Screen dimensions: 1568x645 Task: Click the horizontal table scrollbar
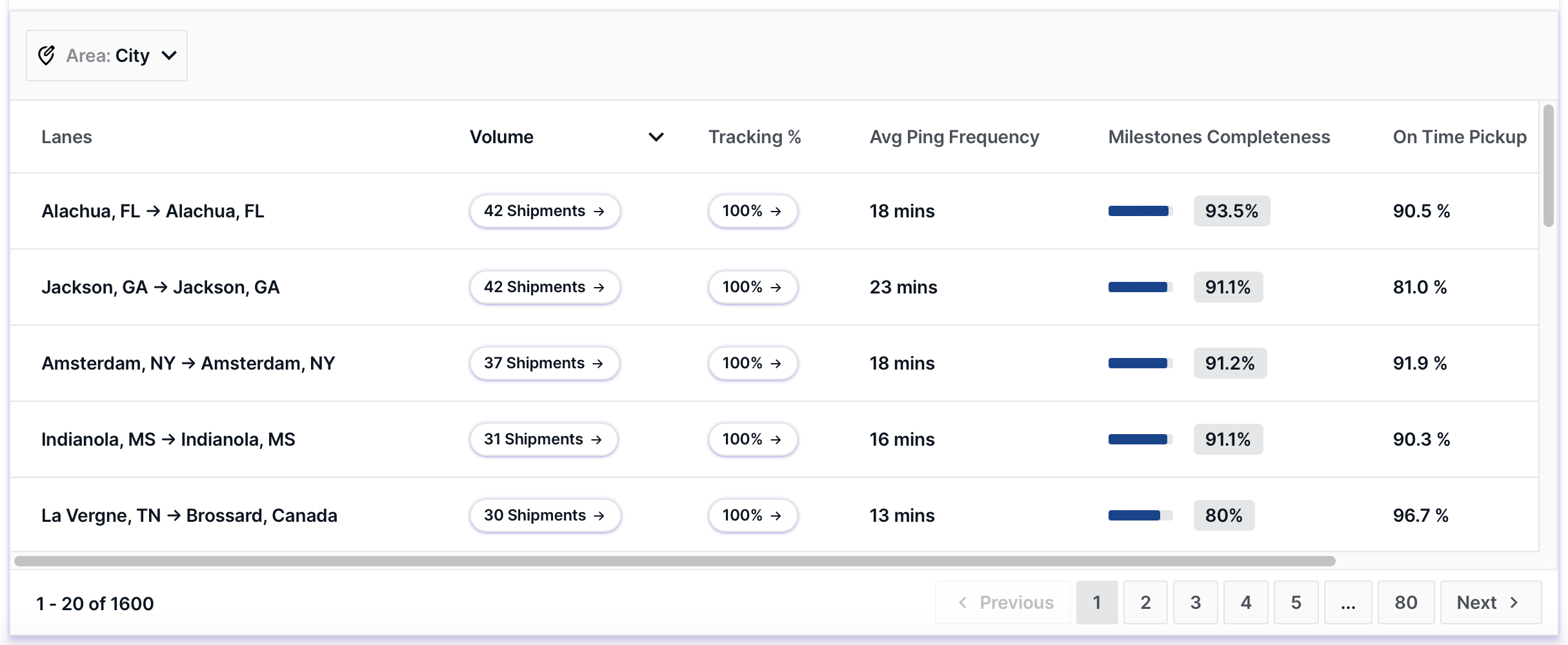pyautogui.click(x=674, y=561)
